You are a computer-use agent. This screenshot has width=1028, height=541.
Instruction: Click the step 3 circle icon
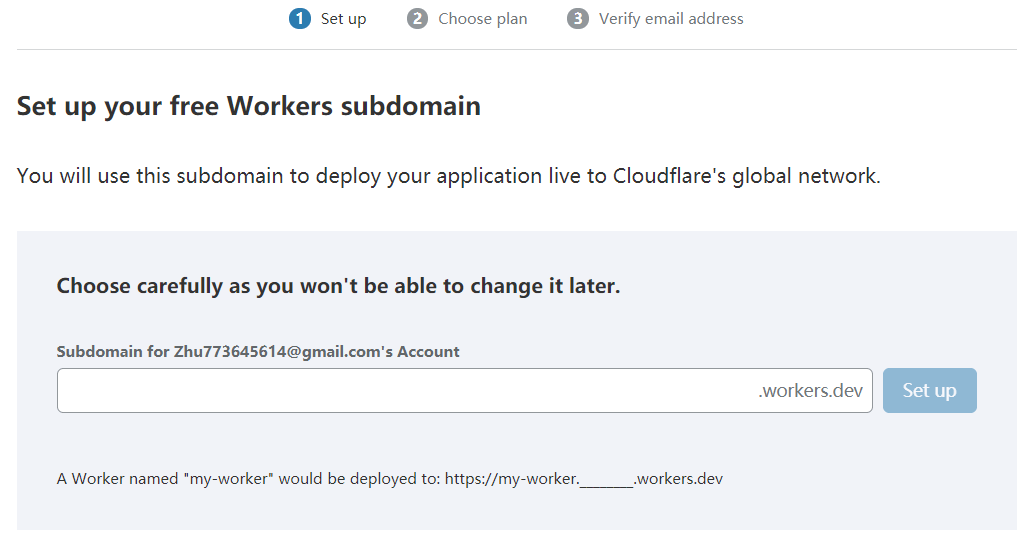click(x=577, y=19)
